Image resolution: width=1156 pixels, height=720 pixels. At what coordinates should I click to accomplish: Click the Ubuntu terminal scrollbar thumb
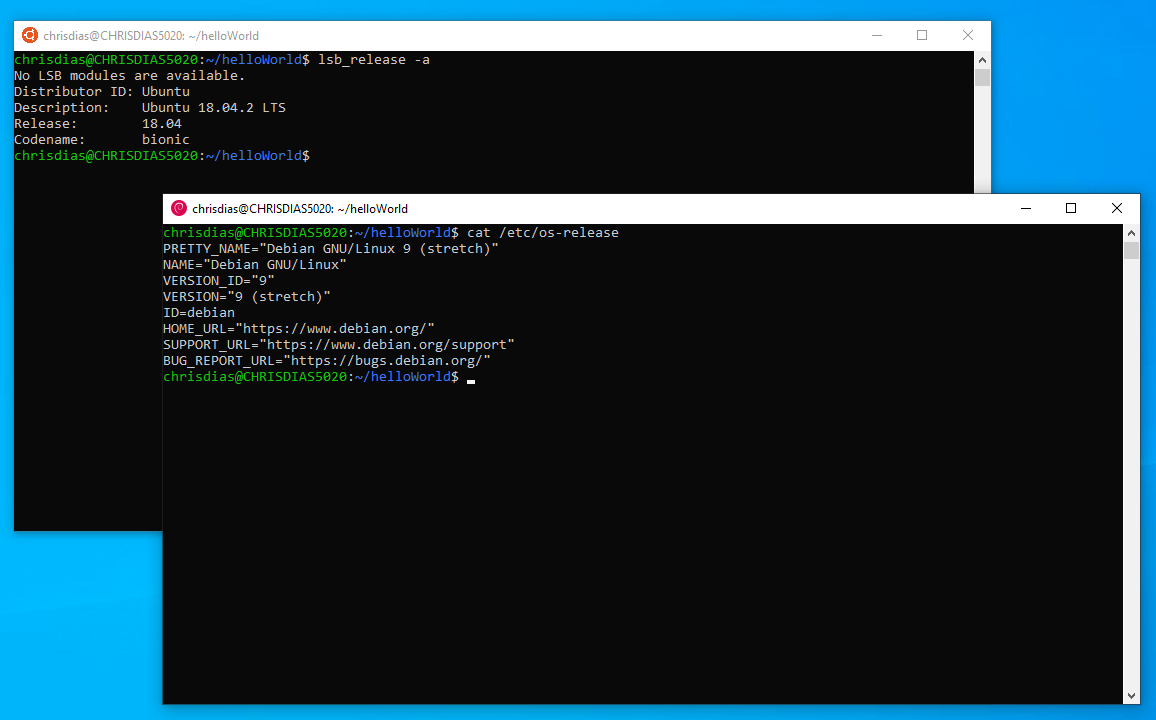click(x=982, y=78)
